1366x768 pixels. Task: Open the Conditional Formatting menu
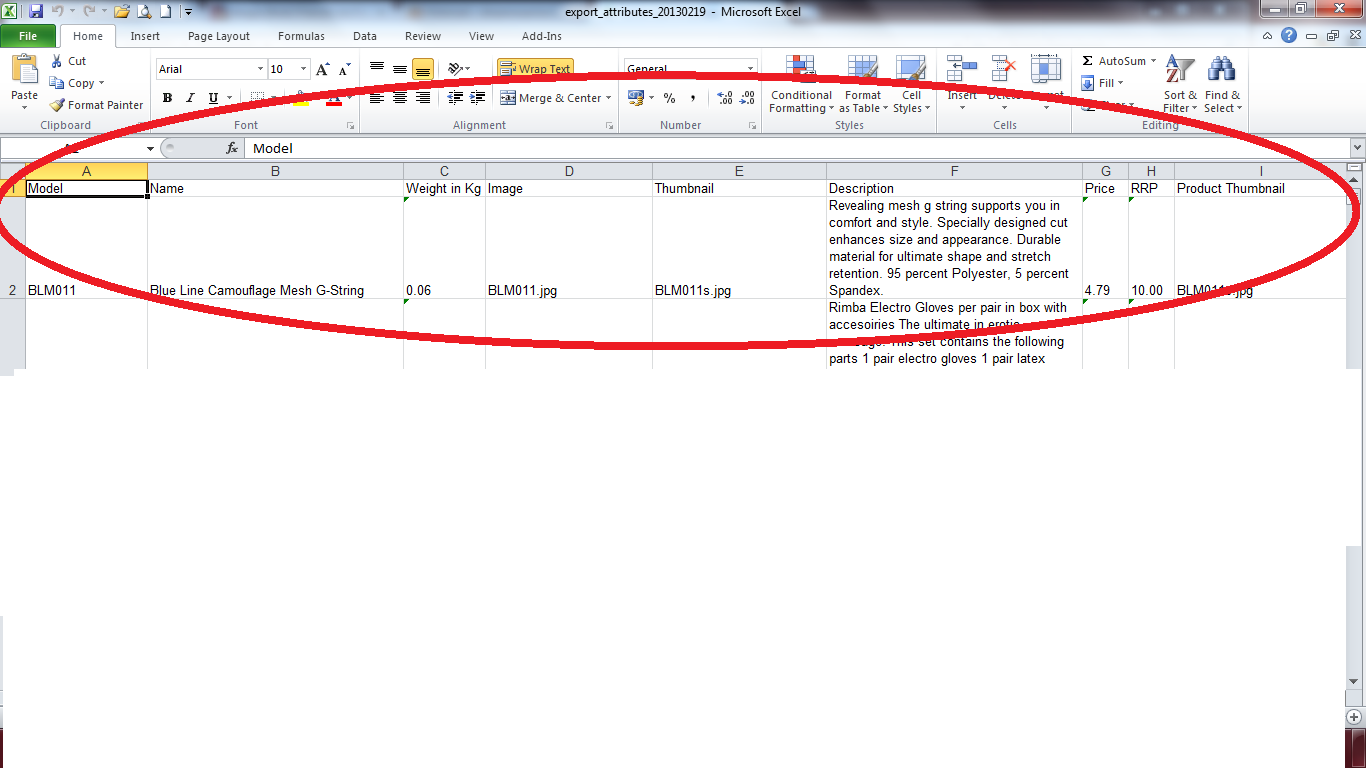click(x=801, y=84)
